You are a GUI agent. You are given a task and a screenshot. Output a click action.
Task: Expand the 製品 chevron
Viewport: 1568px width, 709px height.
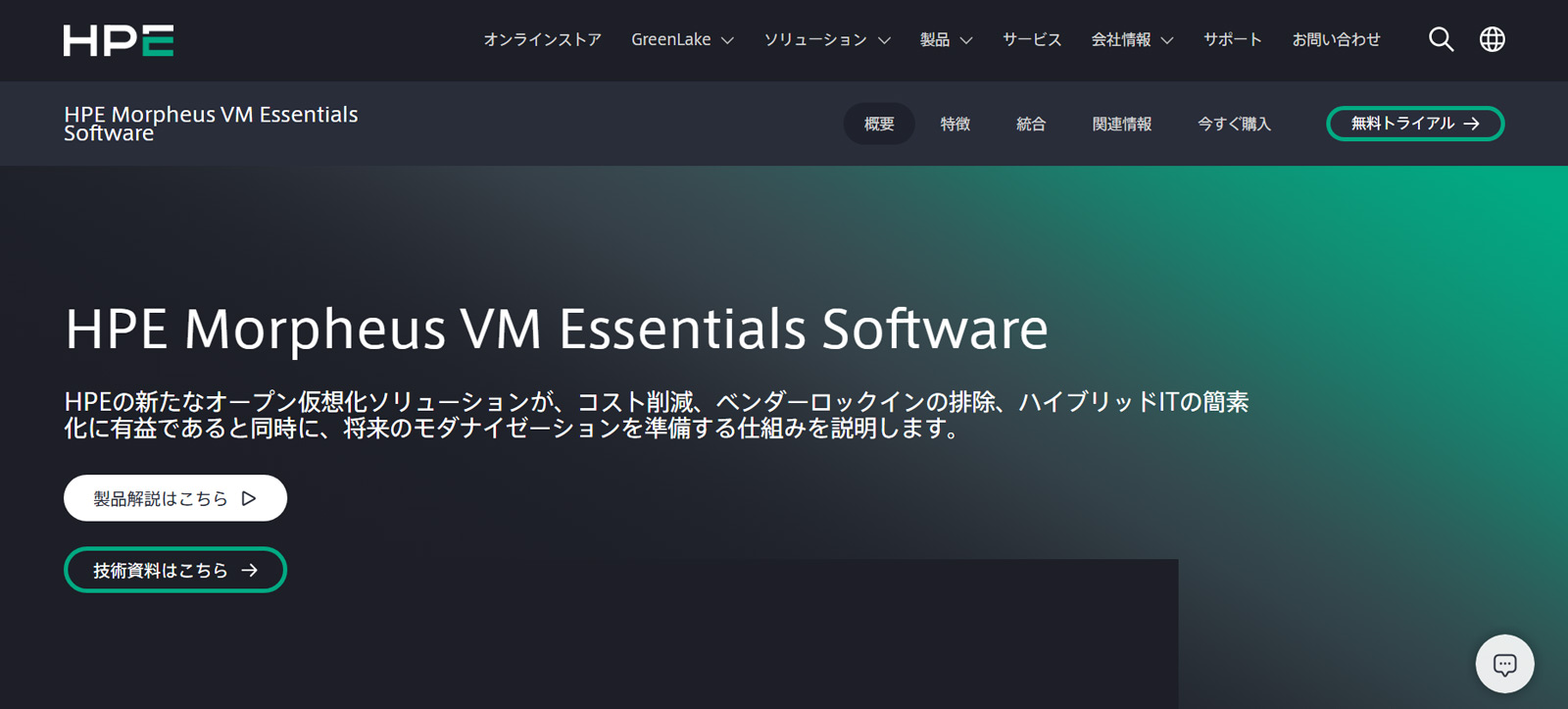coord(966,40)
